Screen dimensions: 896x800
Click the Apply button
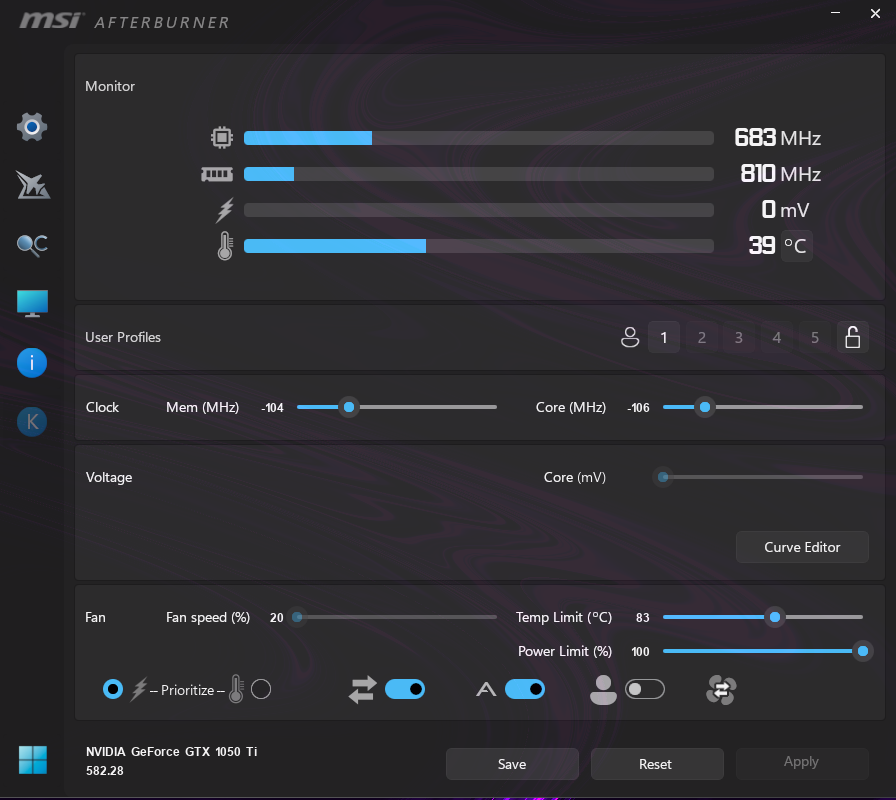coord(802,762)
